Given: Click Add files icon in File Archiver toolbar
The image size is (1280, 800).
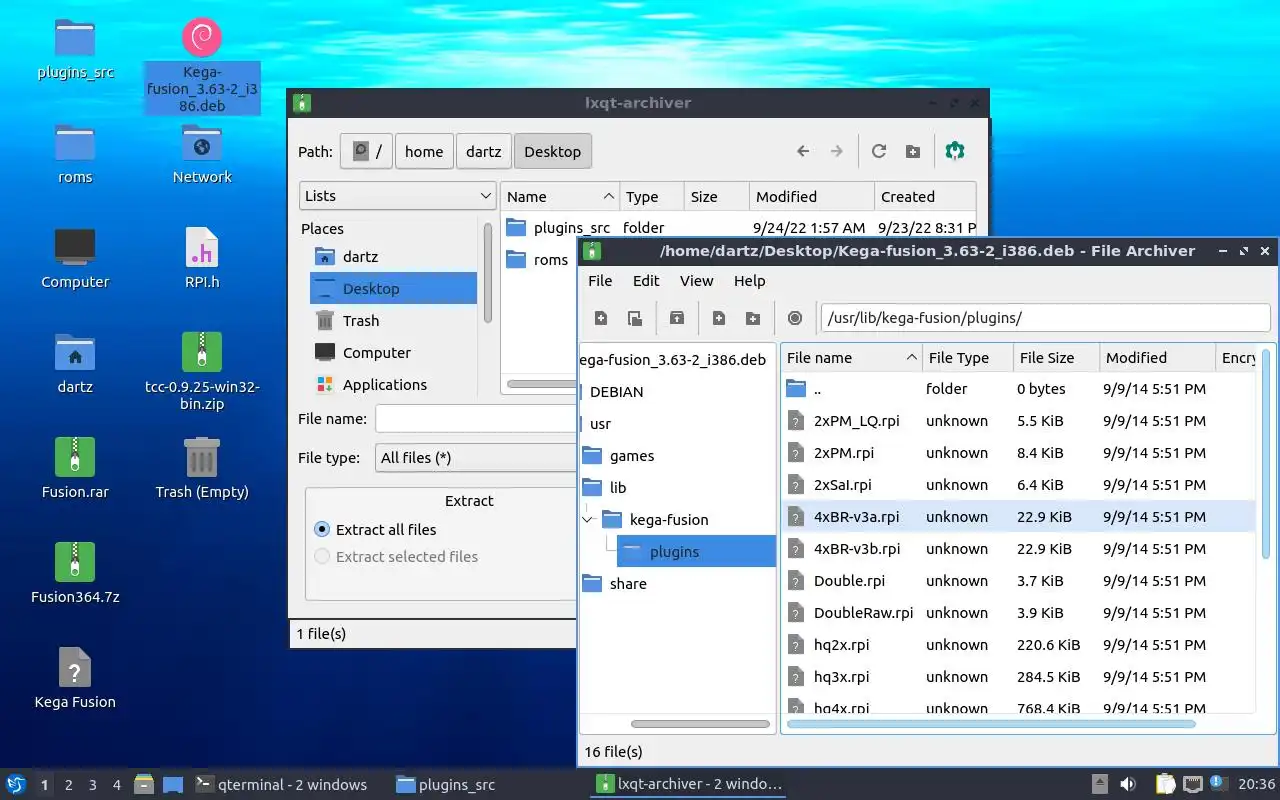Looking at the screenshot, I should point(719,318).
